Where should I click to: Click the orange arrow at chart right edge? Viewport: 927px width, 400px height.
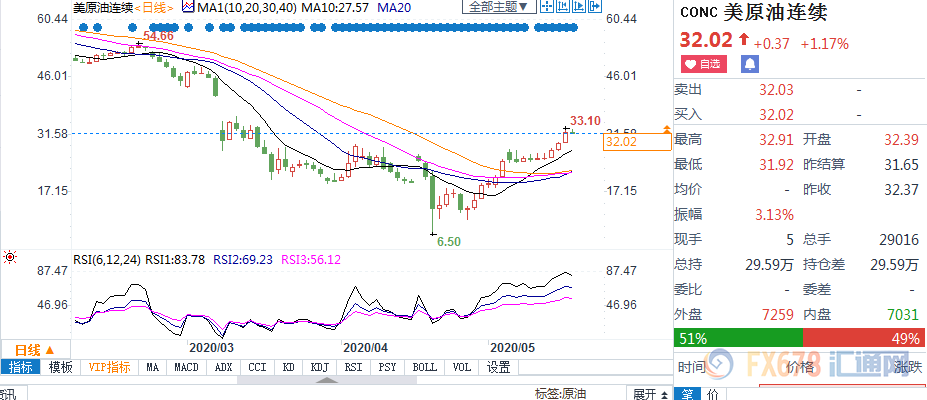666,129
